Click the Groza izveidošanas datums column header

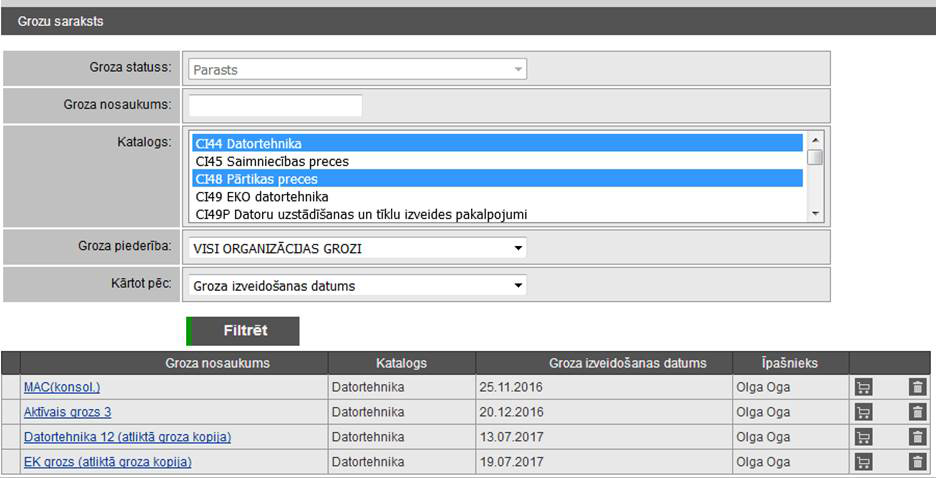[x=627, y=363]
